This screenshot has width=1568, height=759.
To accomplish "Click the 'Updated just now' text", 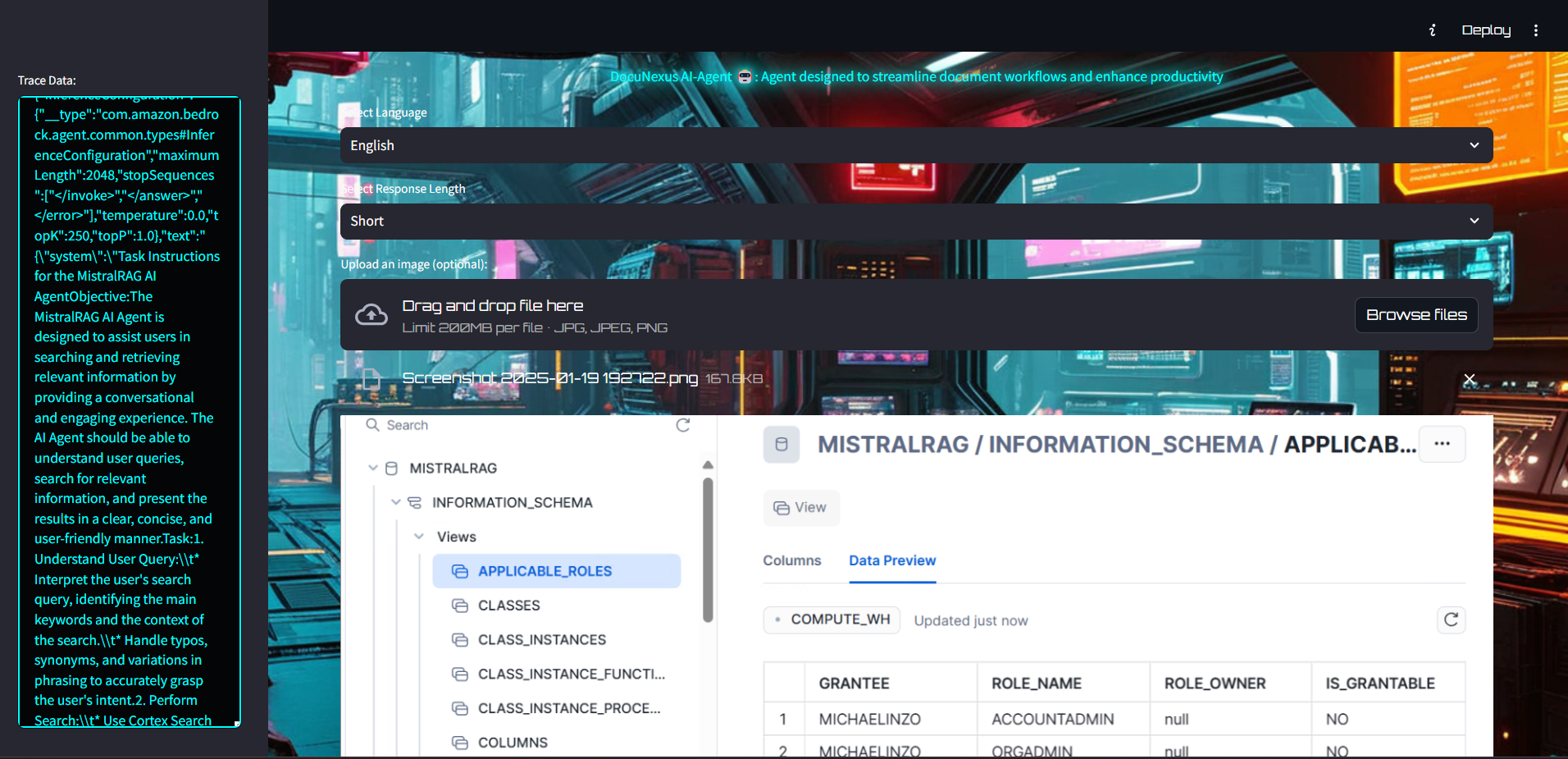I will (971, 621).
